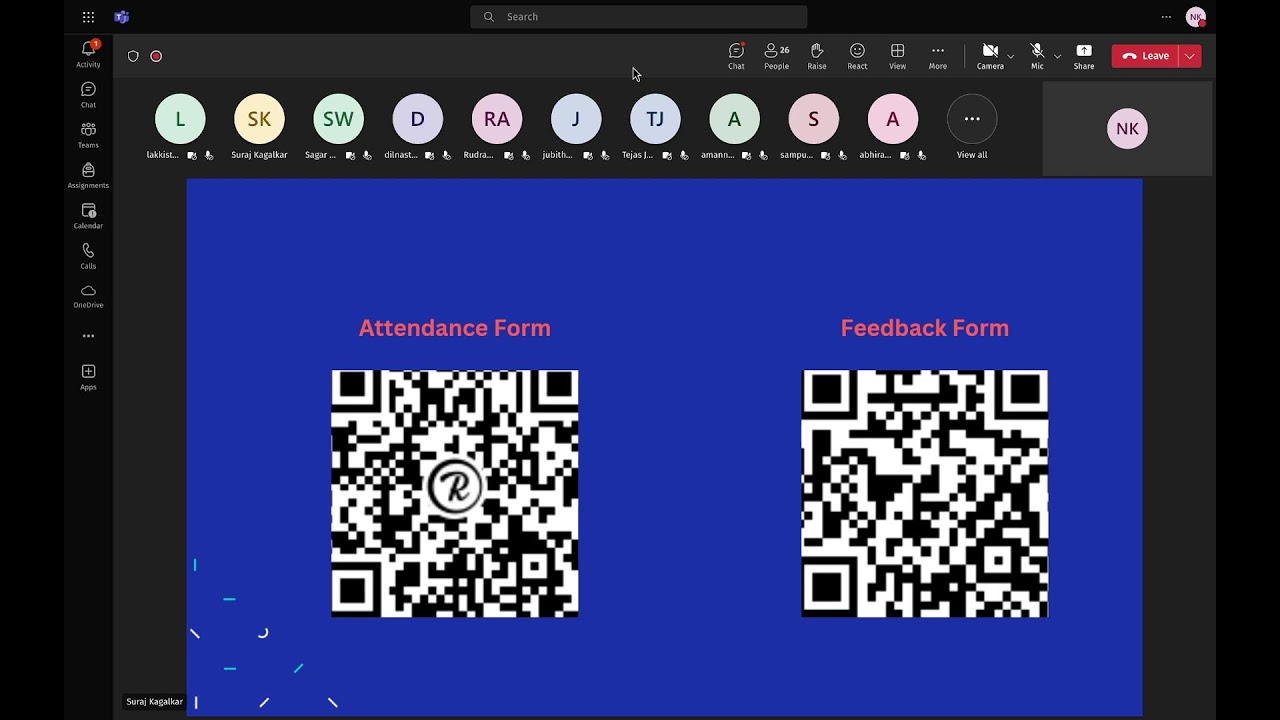Click the "Attendance Form" heading text

(x=455, y=328)
